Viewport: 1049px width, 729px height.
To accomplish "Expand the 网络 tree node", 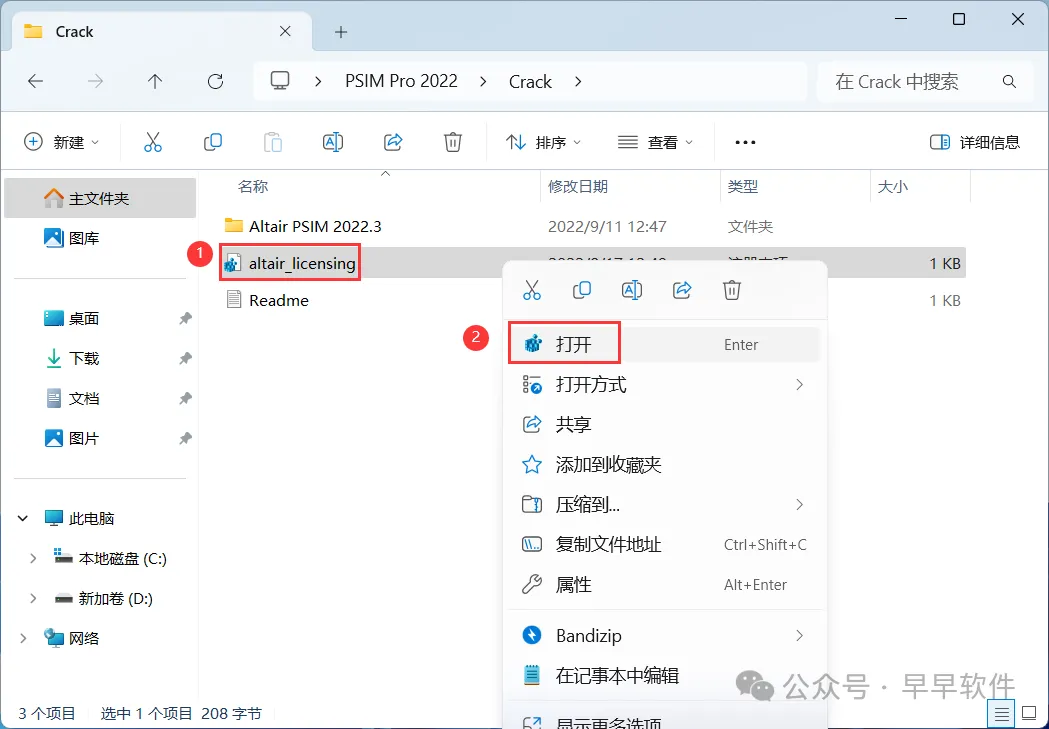I will pyautogui.click(x=23, y=639).
